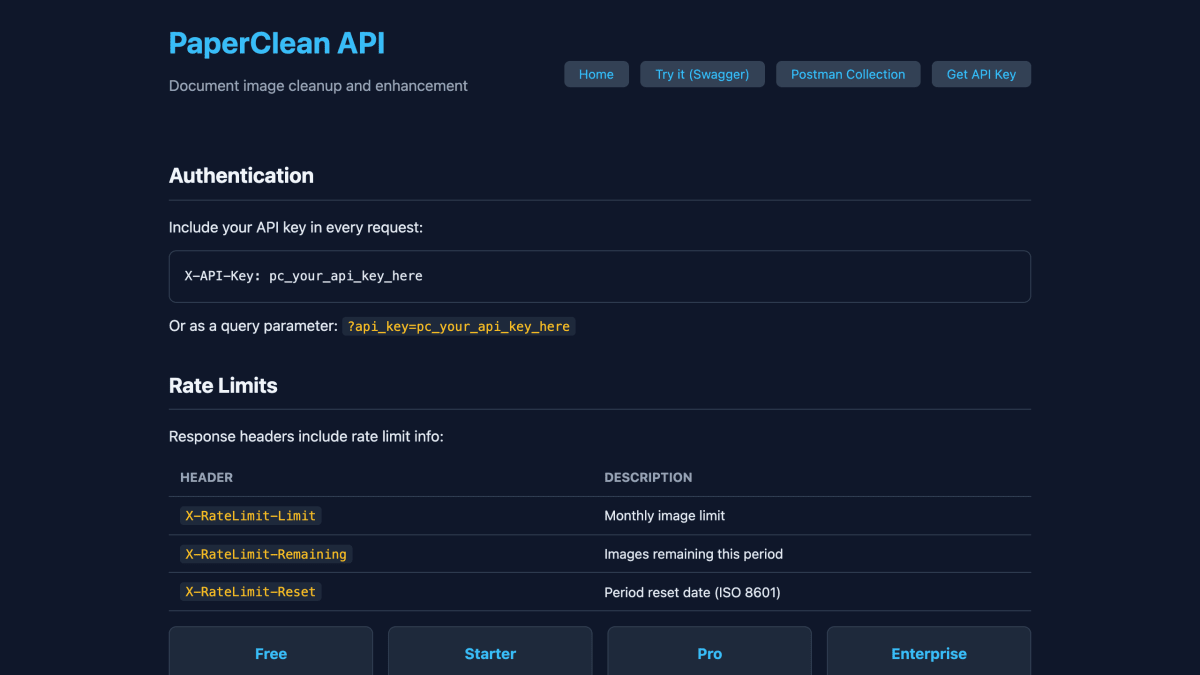The image size is (1200, 675).
Task: Click 'Include your API key in every request' text
Action: pos(296,228)
